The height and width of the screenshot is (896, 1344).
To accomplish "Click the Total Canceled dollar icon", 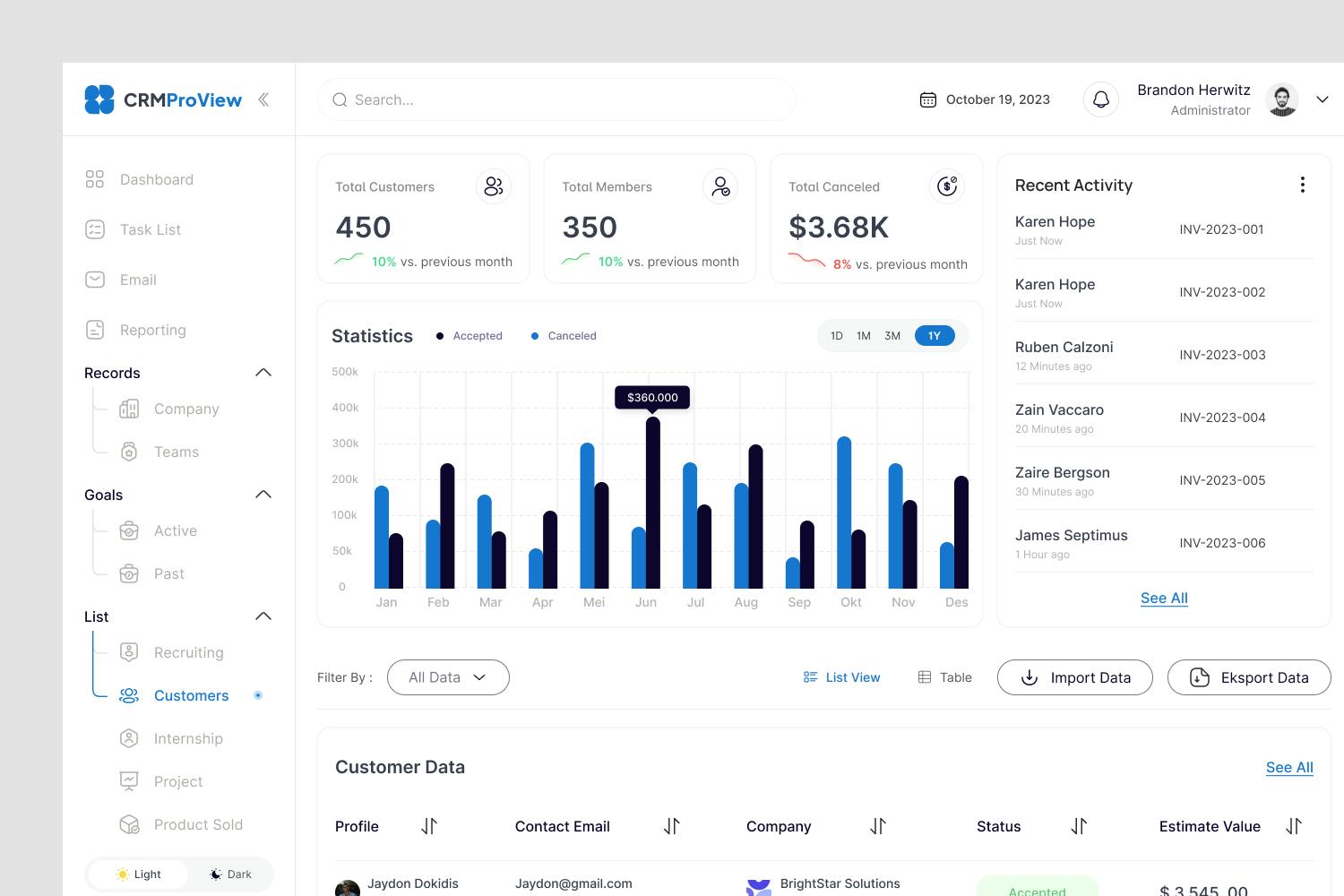I will pyautogui.click(x=947, y=186).
